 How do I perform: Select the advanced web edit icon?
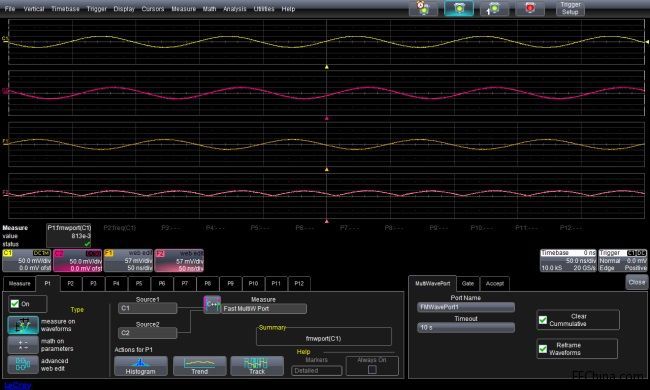pyautogui.click(x=23, y=365)
